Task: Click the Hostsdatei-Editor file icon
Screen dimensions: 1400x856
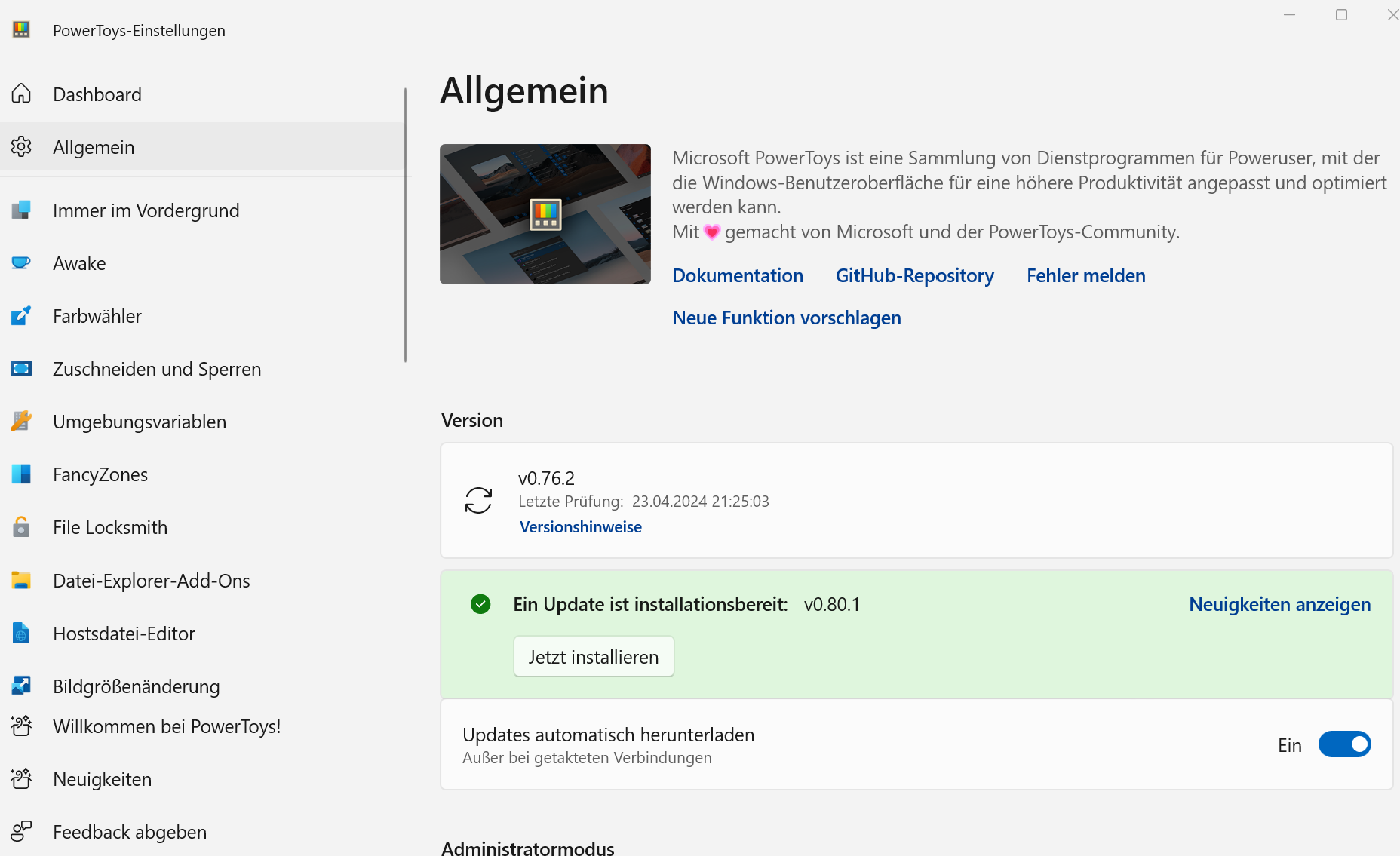Action: (x=21, y=634)
